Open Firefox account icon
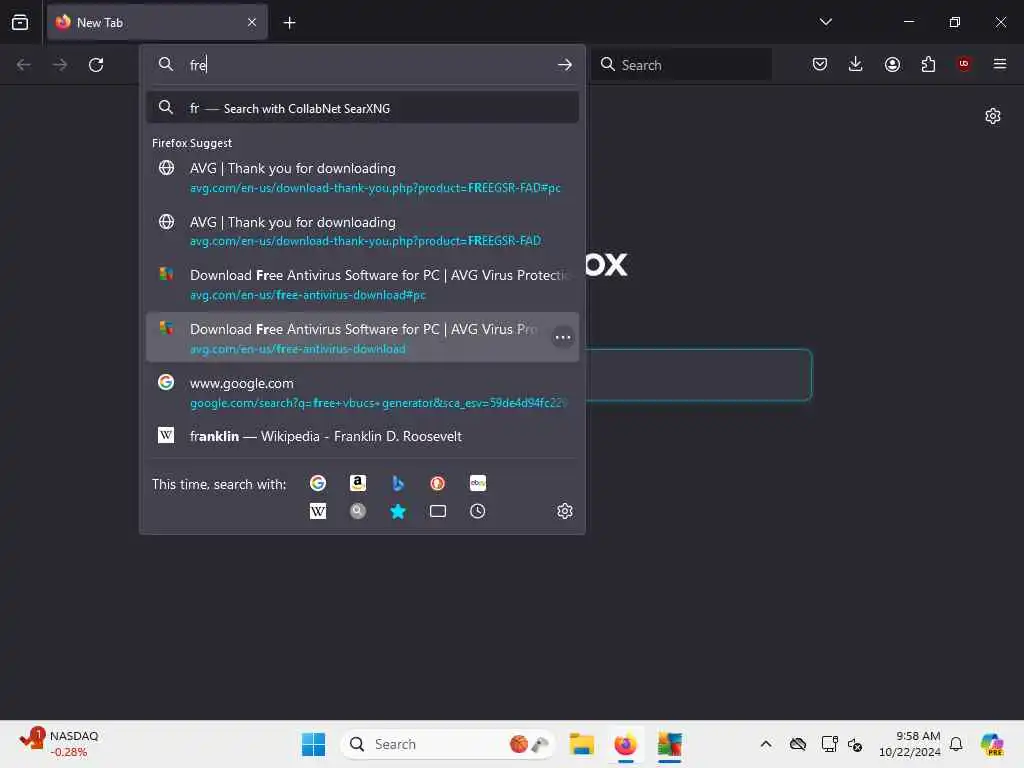Image resolution: width=1024 pixels, height=768 pixels. point(892,64)
